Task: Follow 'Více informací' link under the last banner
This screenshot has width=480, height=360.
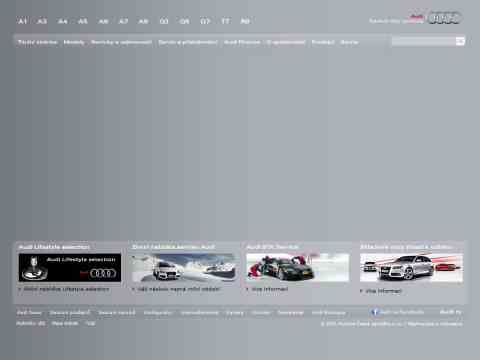Action: [383, 291]
